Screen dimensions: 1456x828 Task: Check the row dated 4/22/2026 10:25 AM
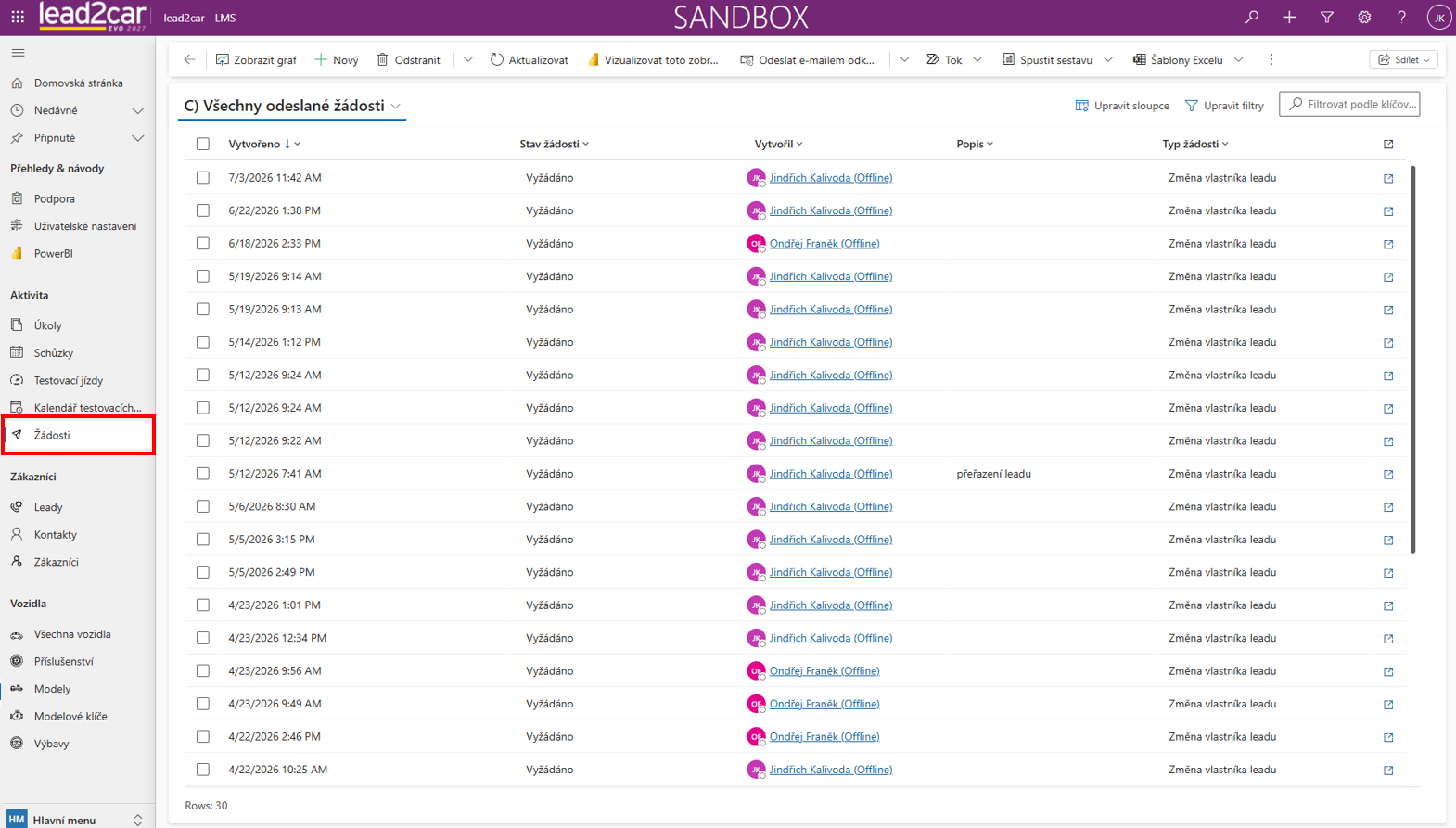click(x=203, y=770)
